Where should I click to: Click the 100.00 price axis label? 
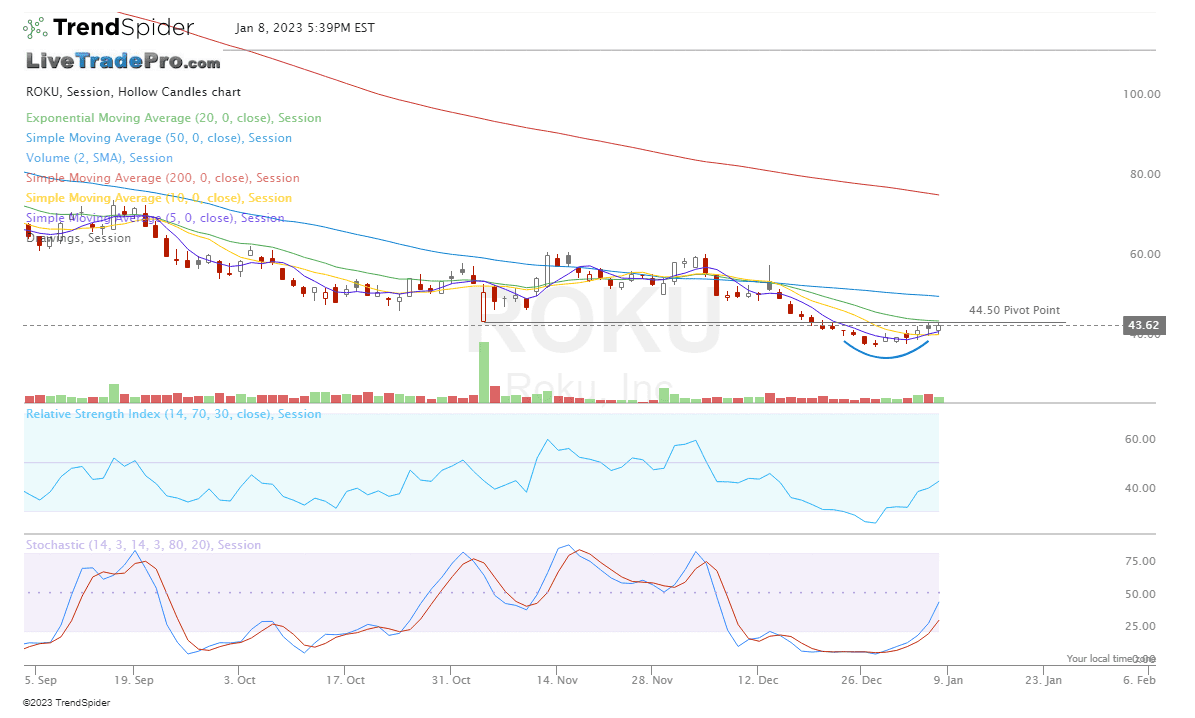pos(1142,95)
